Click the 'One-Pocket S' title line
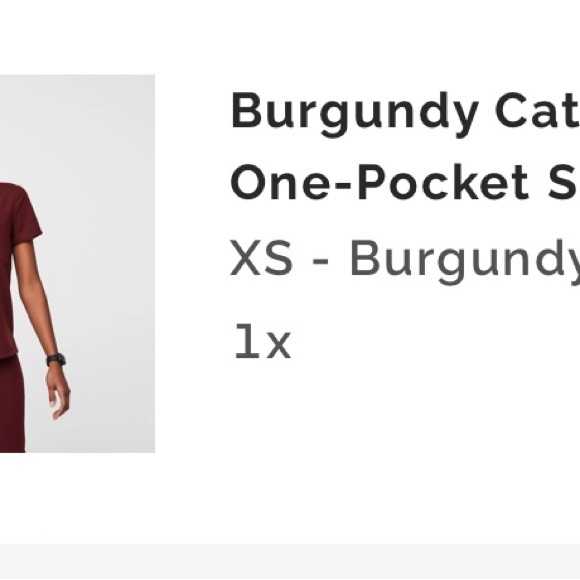 pyautogui.click(x=405, y=183)
